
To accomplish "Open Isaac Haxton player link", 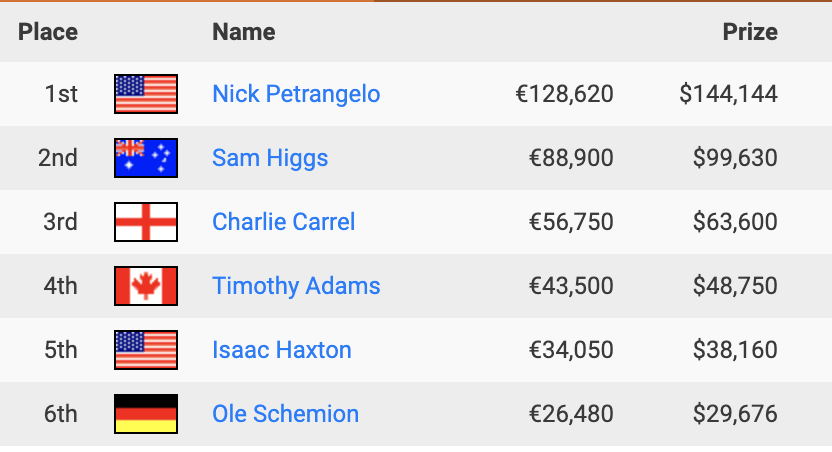I will (x=282, y=350).
